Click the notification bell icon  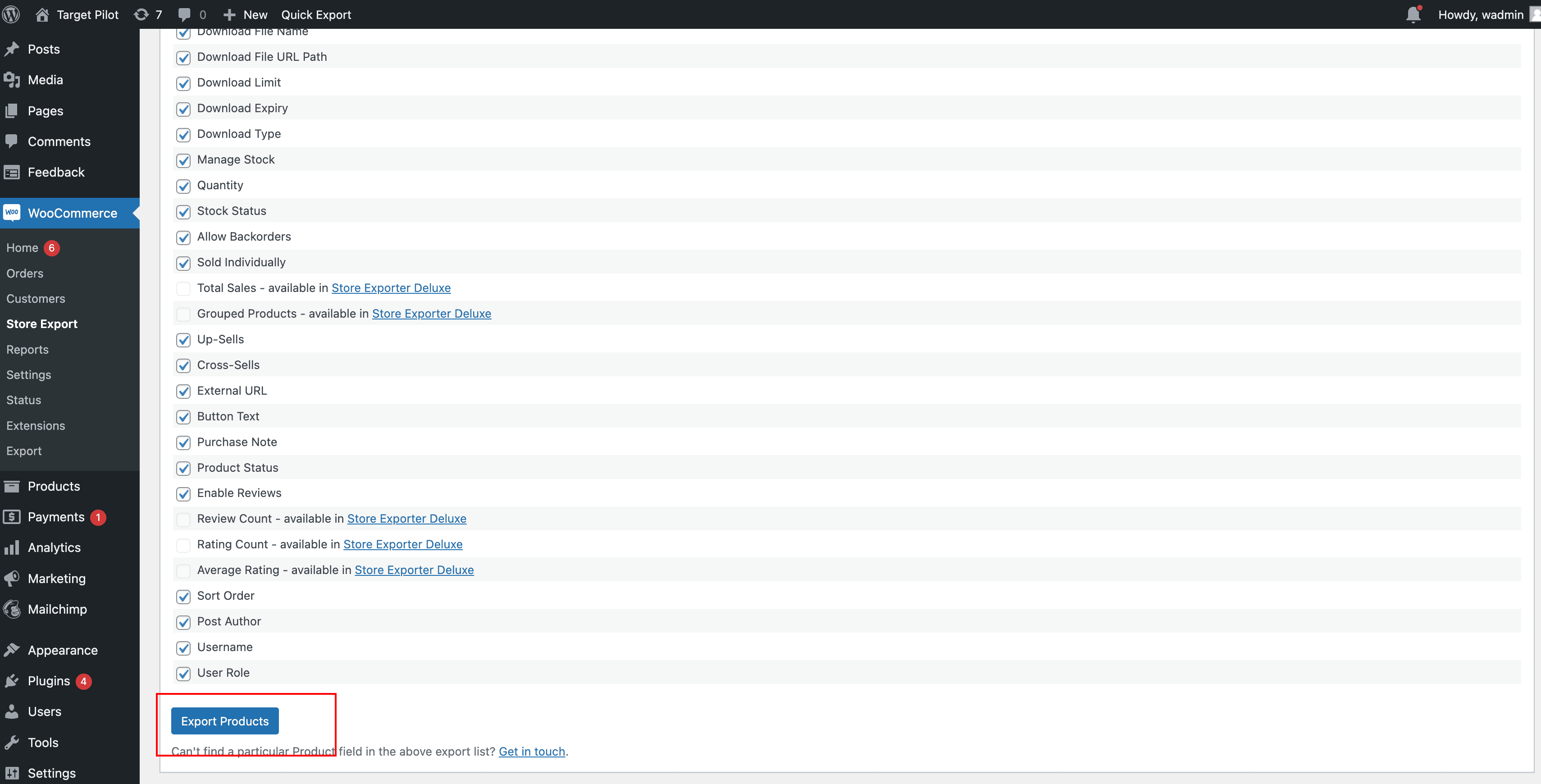[1413, 14]
